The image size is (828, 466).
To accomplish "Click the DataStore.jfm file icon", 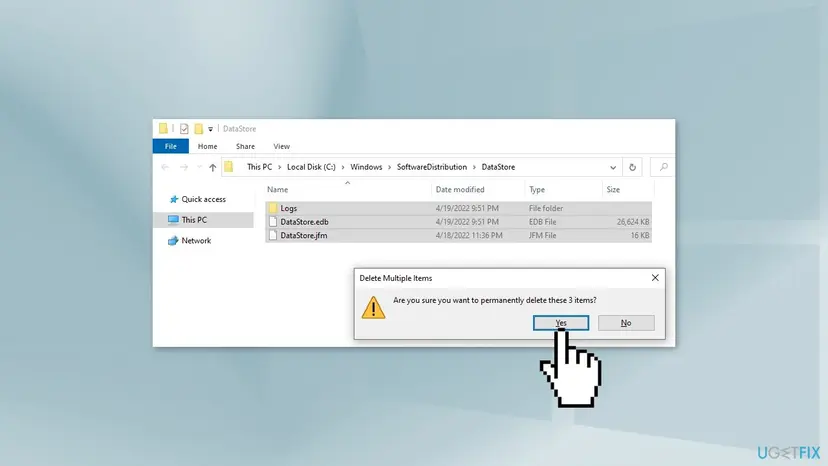I will point(272,236).
